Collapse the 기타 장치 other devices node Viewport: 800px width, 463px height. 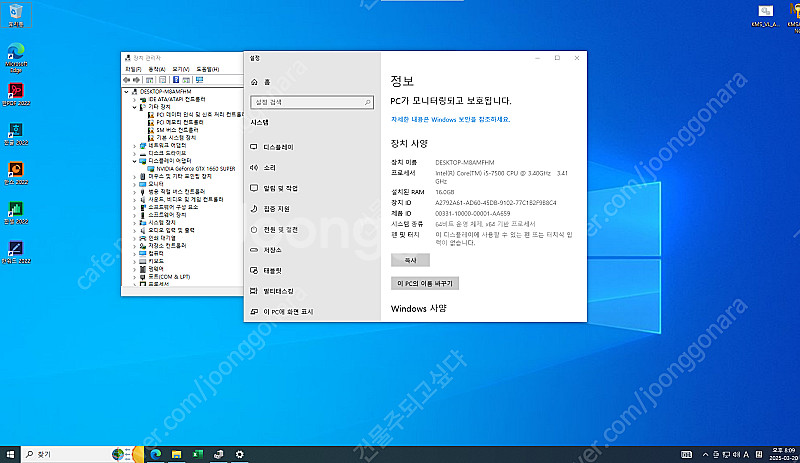point(135,107)
